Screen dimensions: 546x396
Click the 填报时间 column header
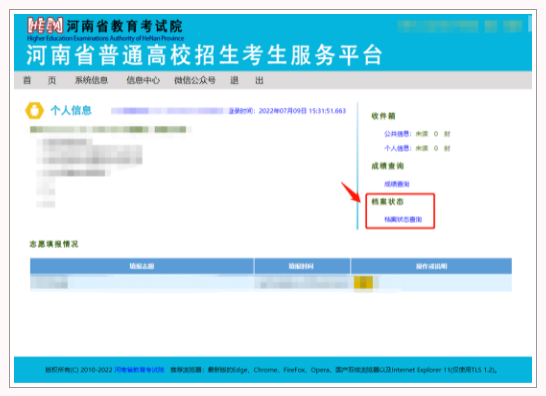click(x=302, y=266)
